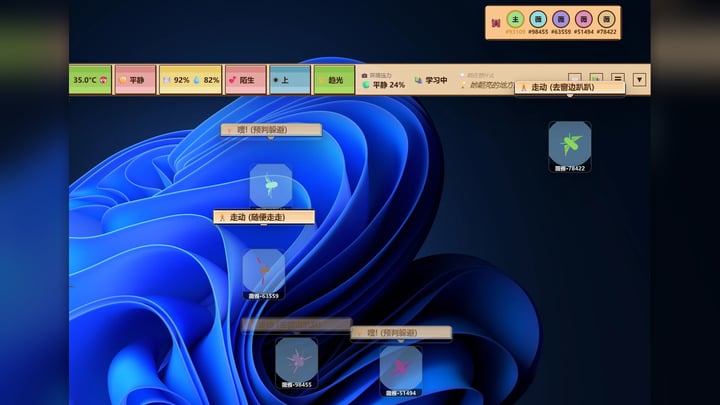
Task: Click the light-green pet below first 嘿! bubble
Action: click(271, 186)
